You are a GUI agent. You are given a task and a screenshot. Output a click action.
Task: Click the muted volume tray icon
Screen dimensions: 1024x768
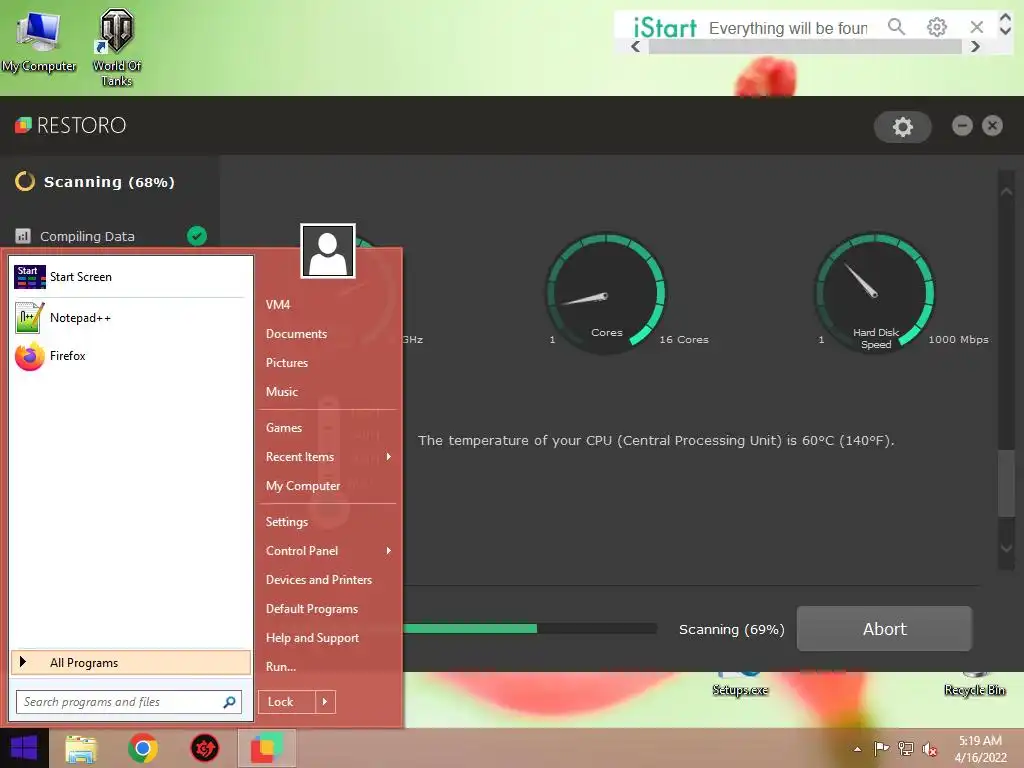[929, 749]
